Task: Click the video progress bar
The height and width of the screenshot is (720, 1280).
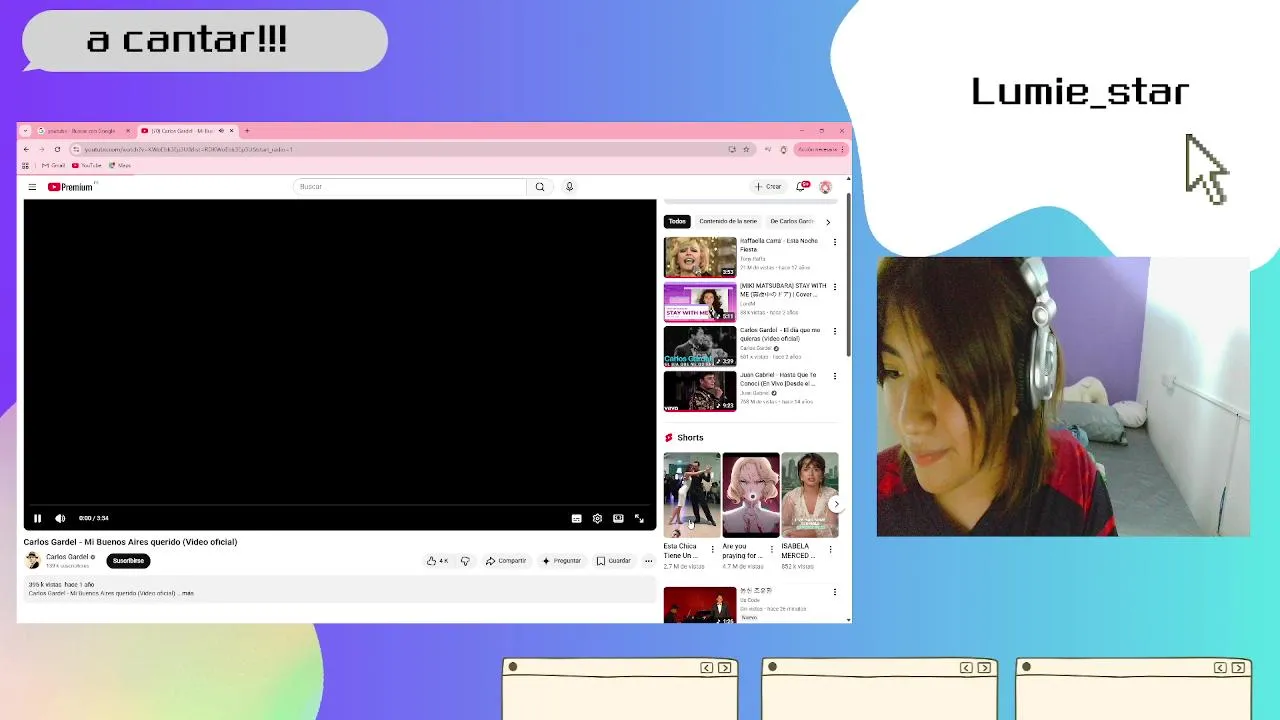Action: click(340, 506)
